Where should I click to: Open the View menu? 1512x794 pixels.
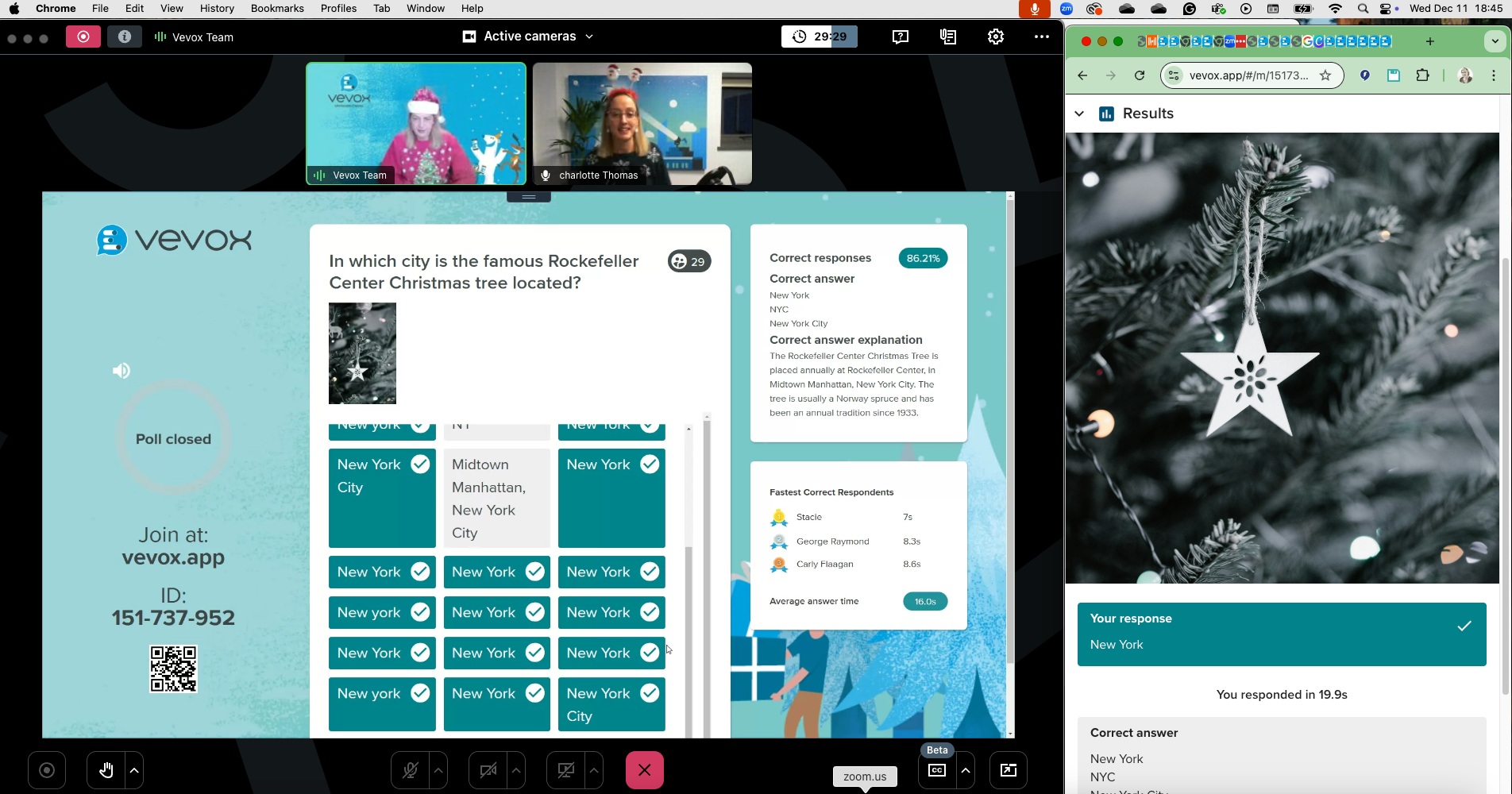coord(172,9)
